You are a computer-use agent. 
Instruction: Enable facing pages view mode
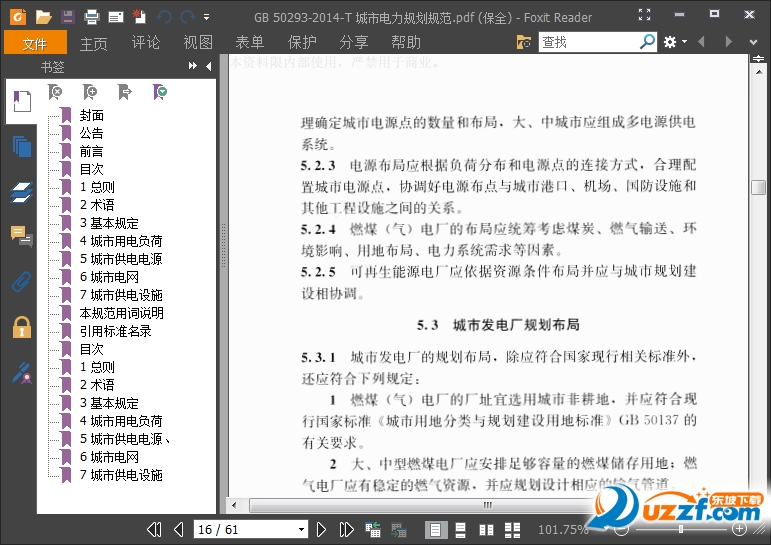coord(486,530)
